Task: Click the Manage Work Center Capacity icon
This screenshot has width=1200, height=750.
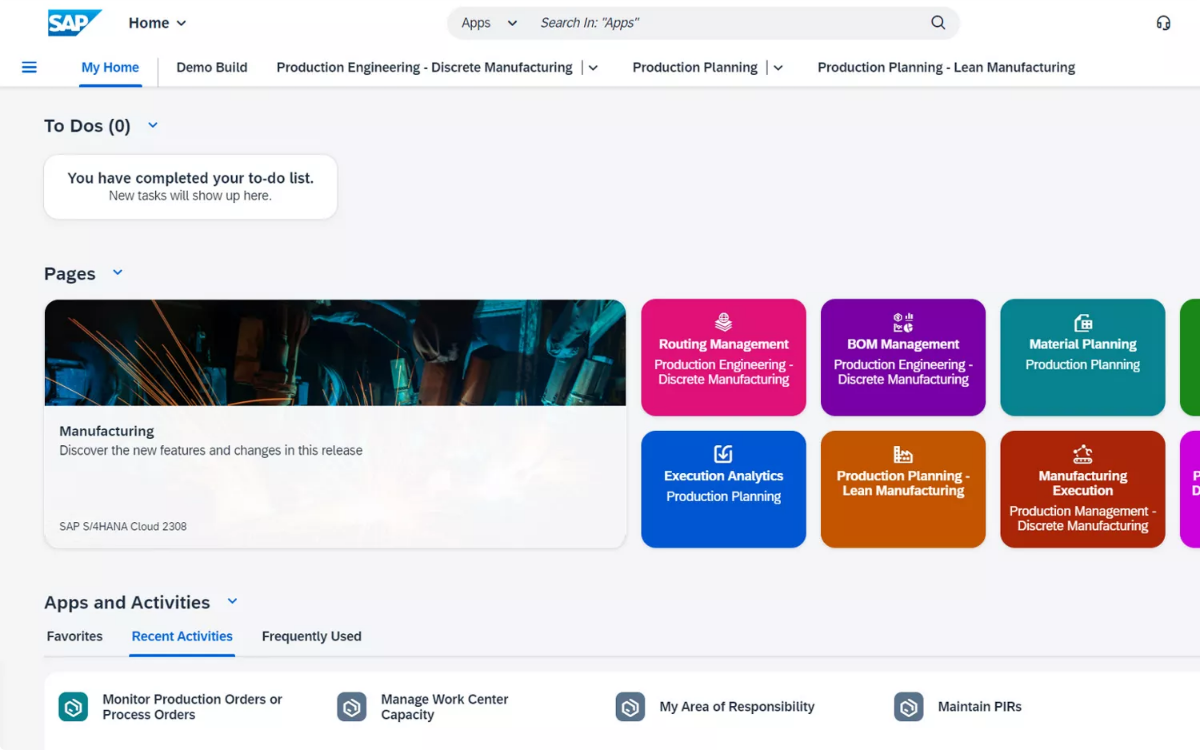Action: point(351,707)
